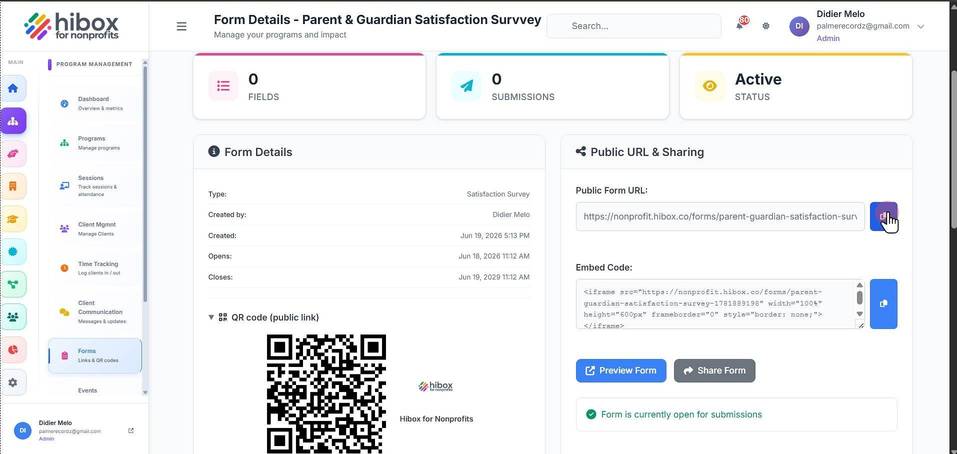Select Forms menu item
The width and height of the screenshot is (957, 454).
point(95,356)
